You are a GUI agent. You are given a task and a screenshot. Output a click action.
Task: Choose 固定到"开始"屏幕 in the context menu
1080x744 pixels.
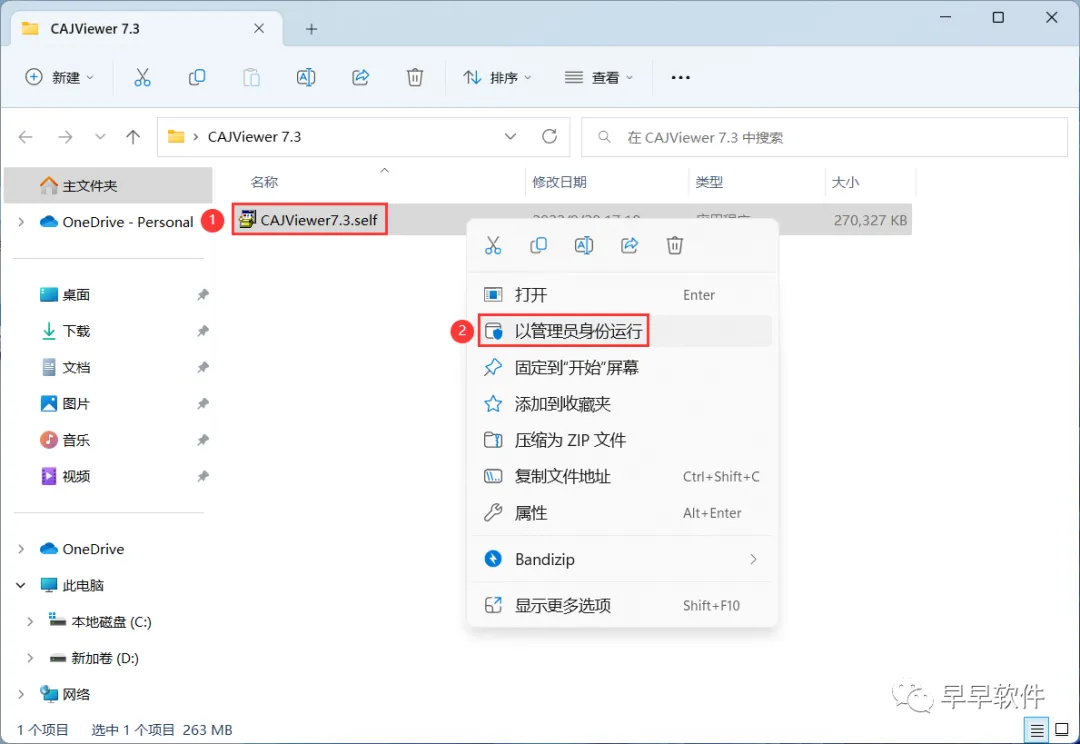(x=623, y=368)
